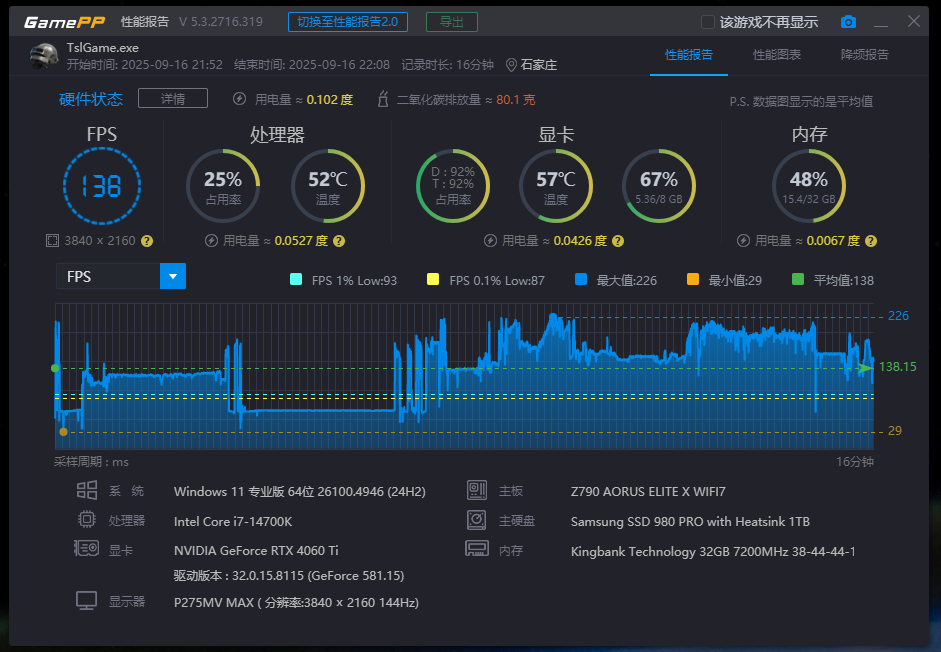This screenshot has width=941, height=652.
Task: Click the 主硬盘 disk icon
Action: pyautogui.click(x=477, y=520)
